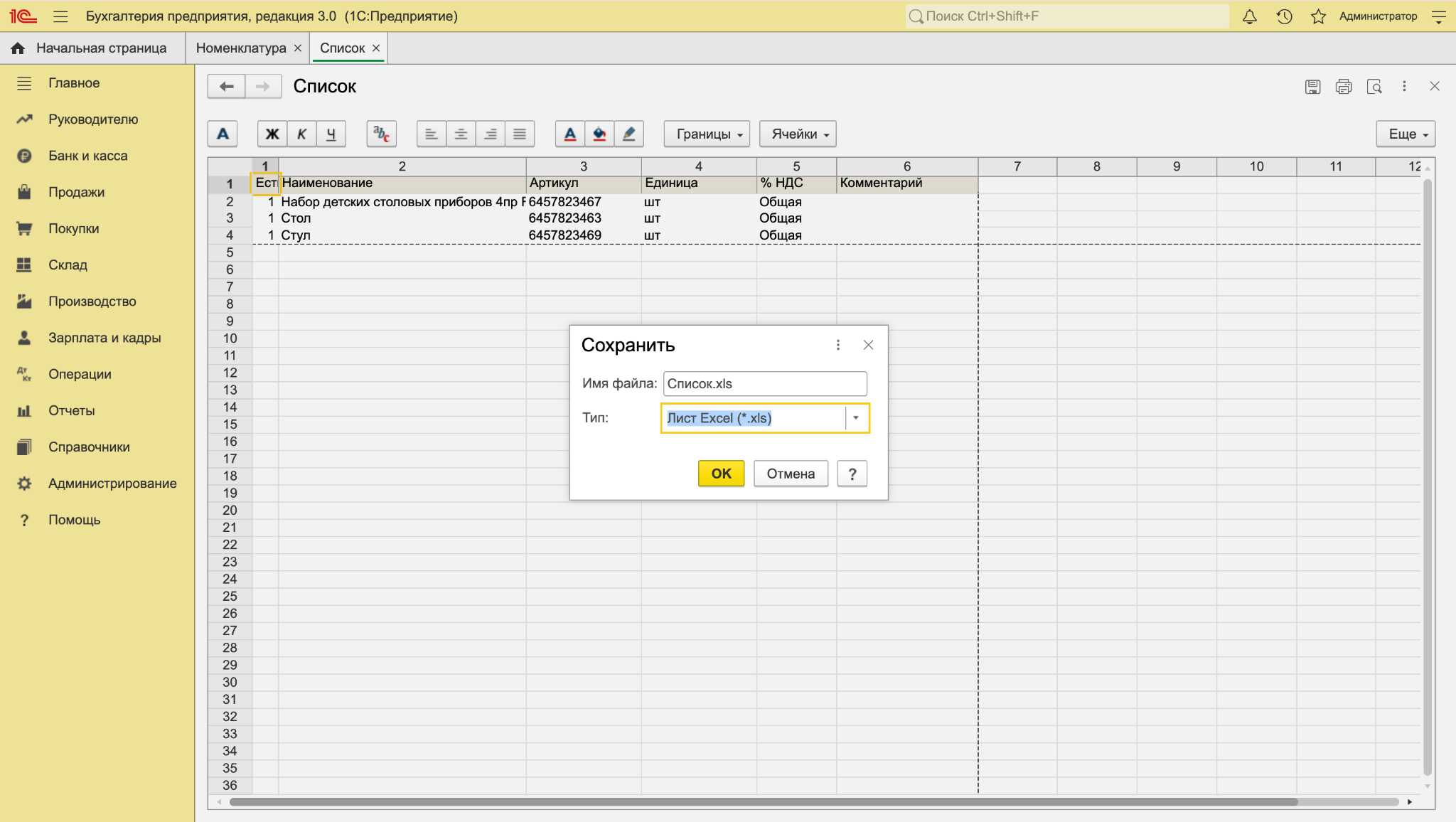1456x822 pixels.
Task: Close the Список form
Action: [x=1435, y=86]
